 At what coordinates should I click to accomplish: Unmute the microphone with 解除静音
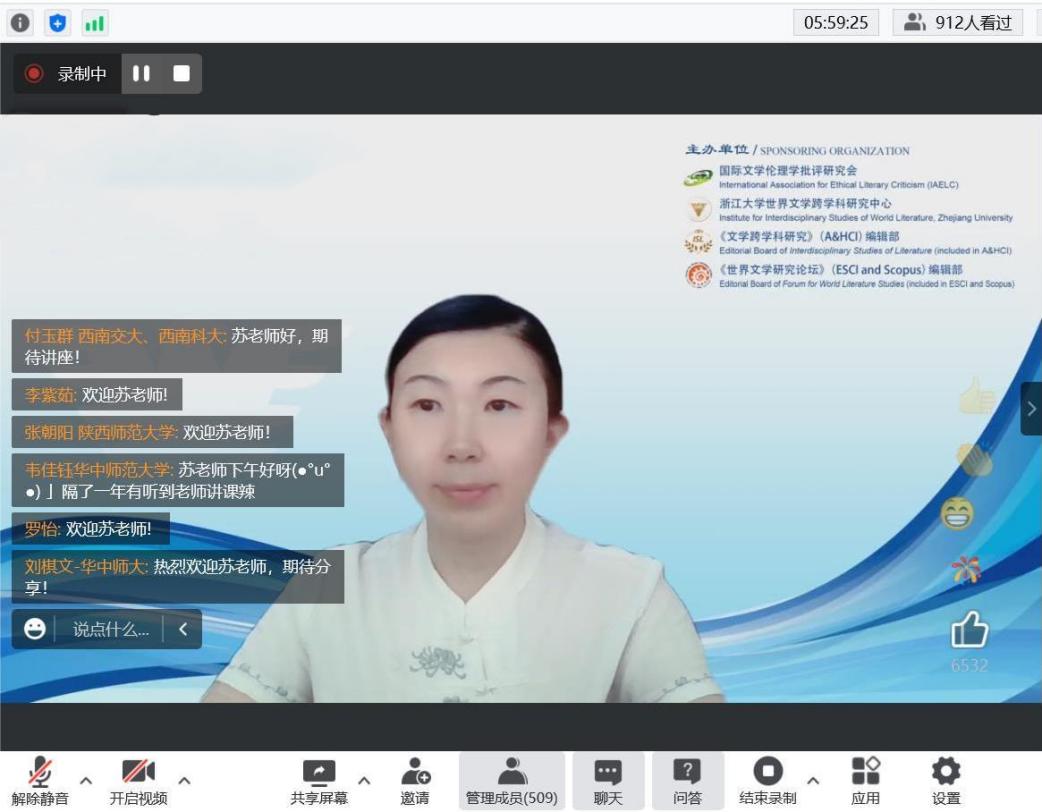click(40, 781)
